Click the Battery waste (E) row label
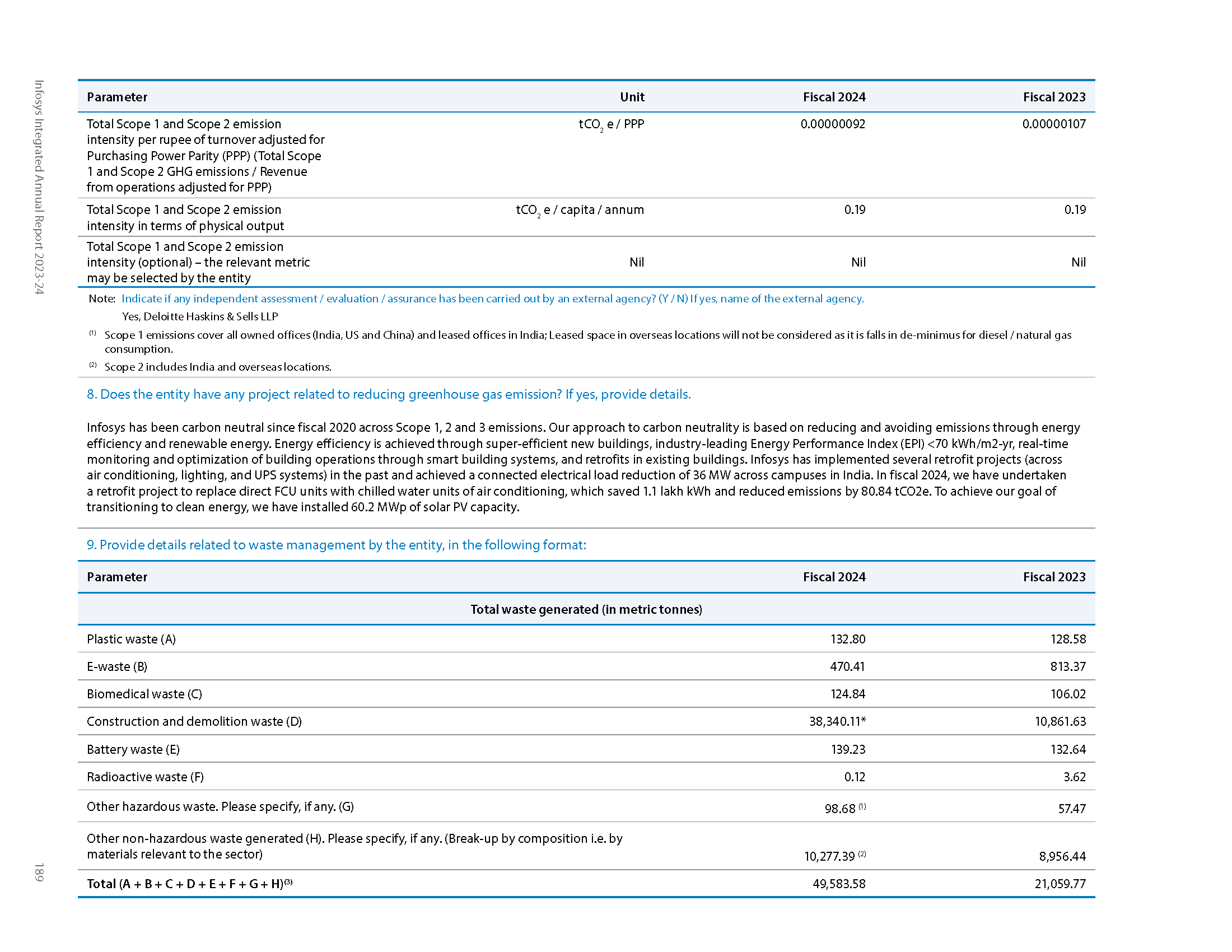Screen dimensions: 1232x952 click(133, 749)
